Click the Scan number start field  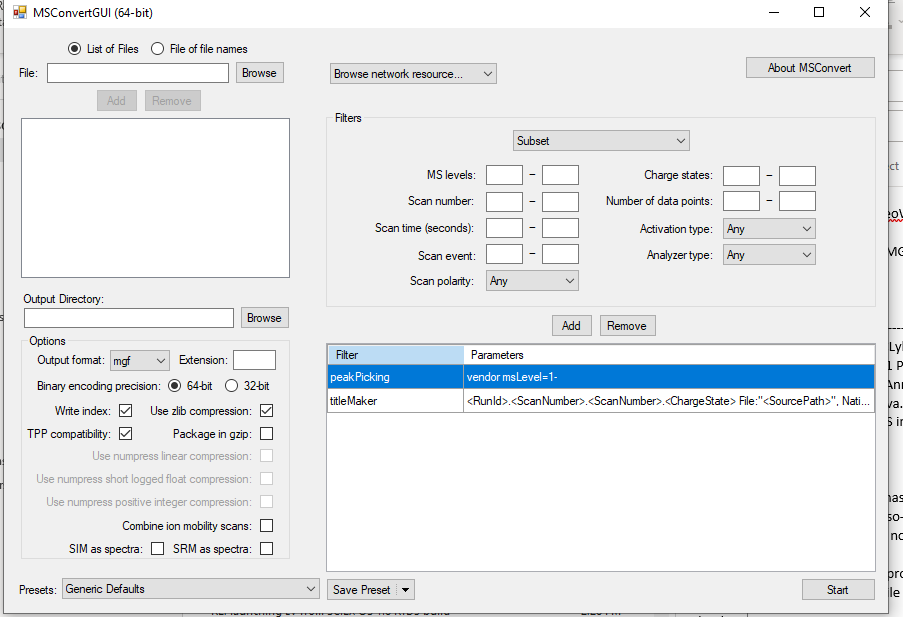(504, 202)
